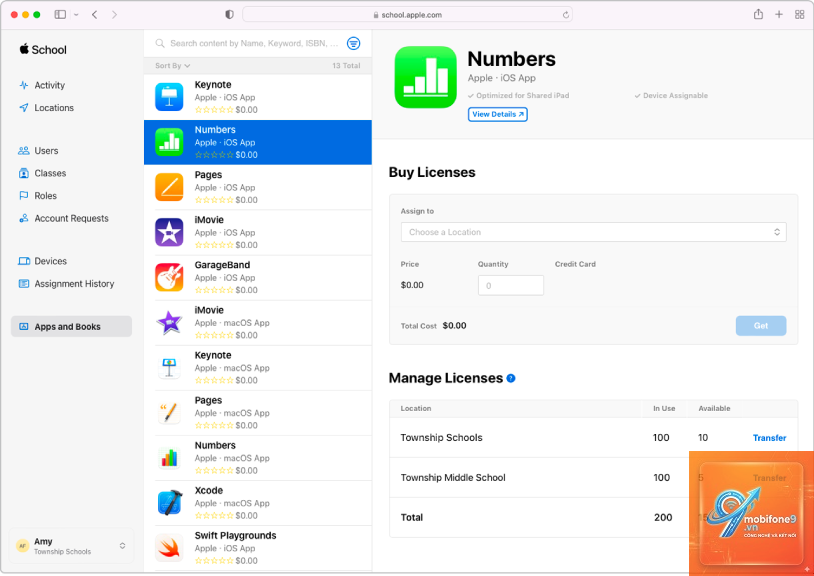
Task: Click the search magnifier icon
Action: click(160, 44)
